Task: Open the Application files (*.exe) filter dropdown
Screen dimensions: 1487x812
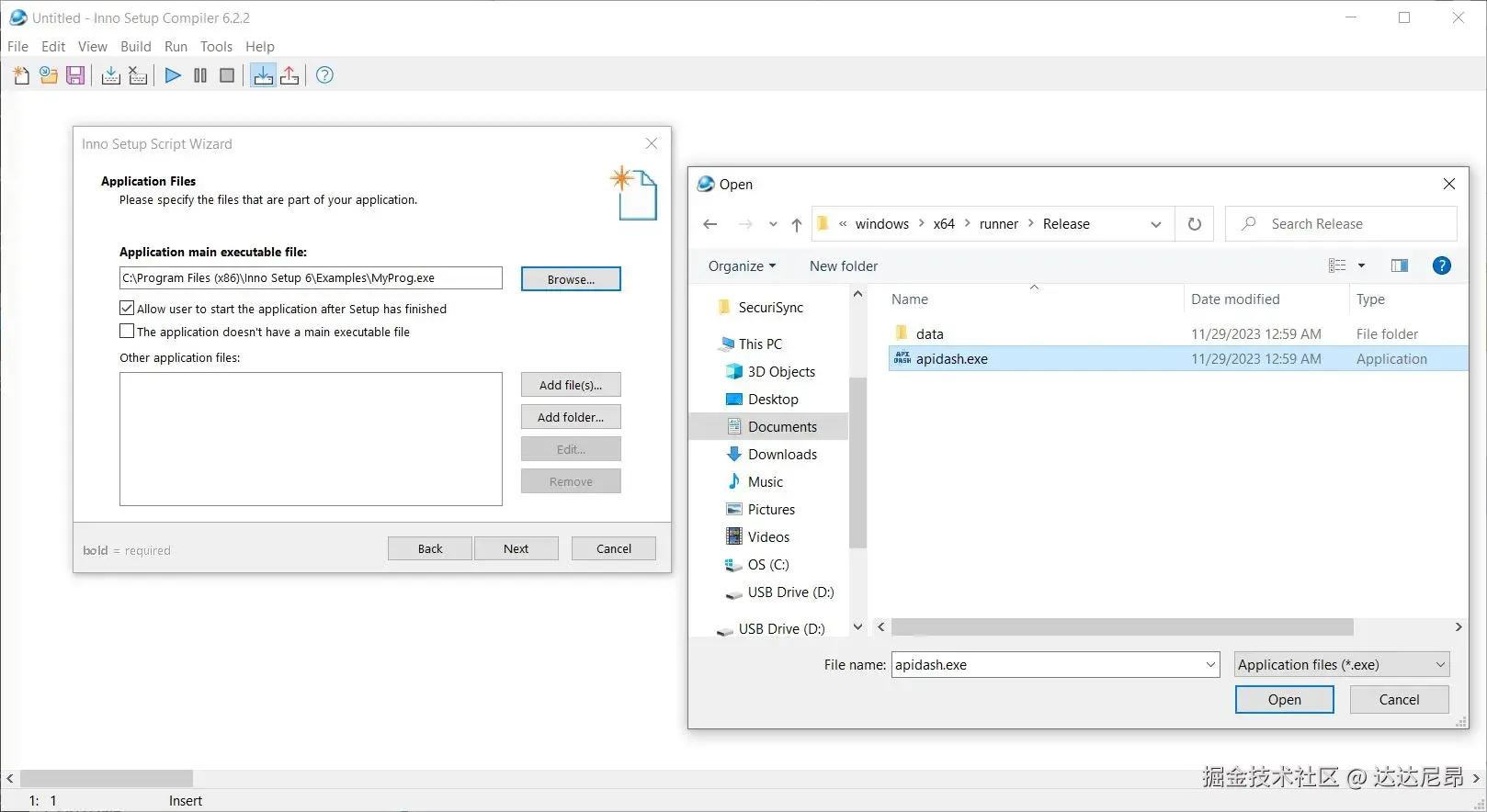Action: click(x=1342, y=664)
